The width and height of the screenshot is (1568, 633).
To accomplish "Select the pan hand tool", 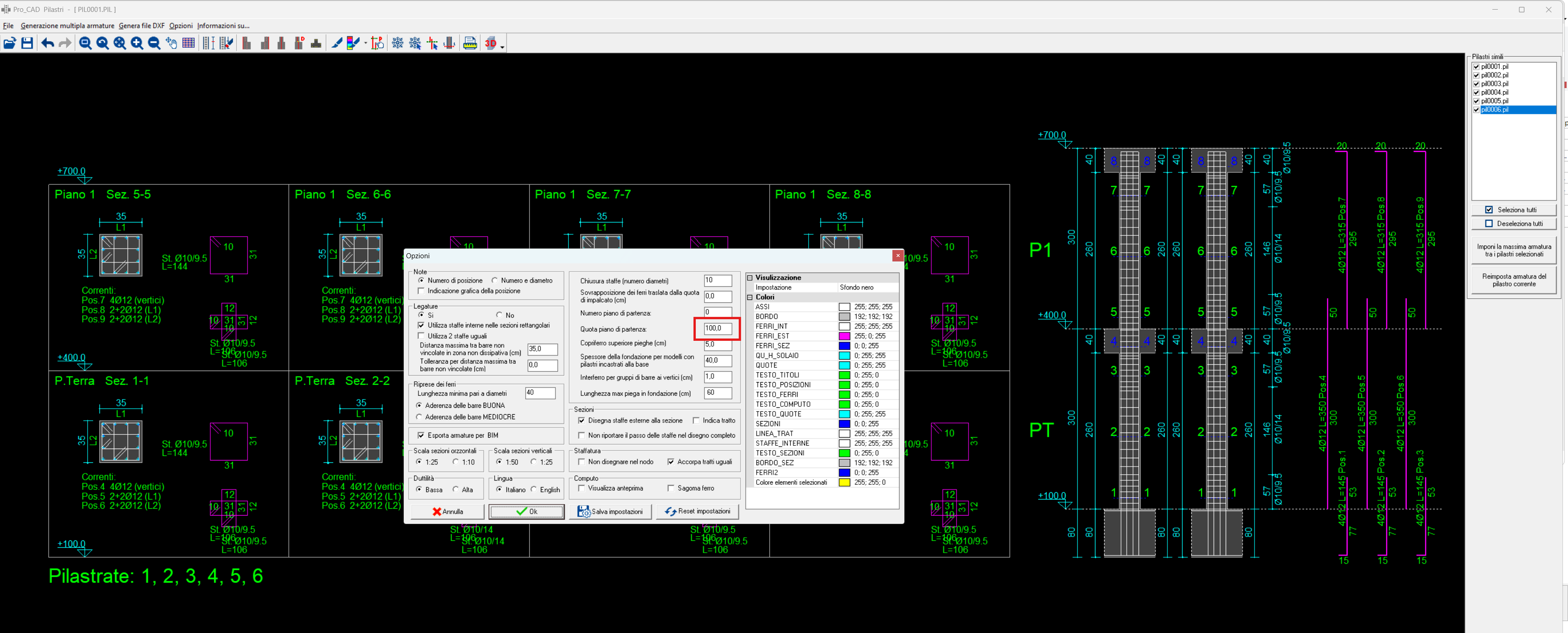I will coord(172,43).
